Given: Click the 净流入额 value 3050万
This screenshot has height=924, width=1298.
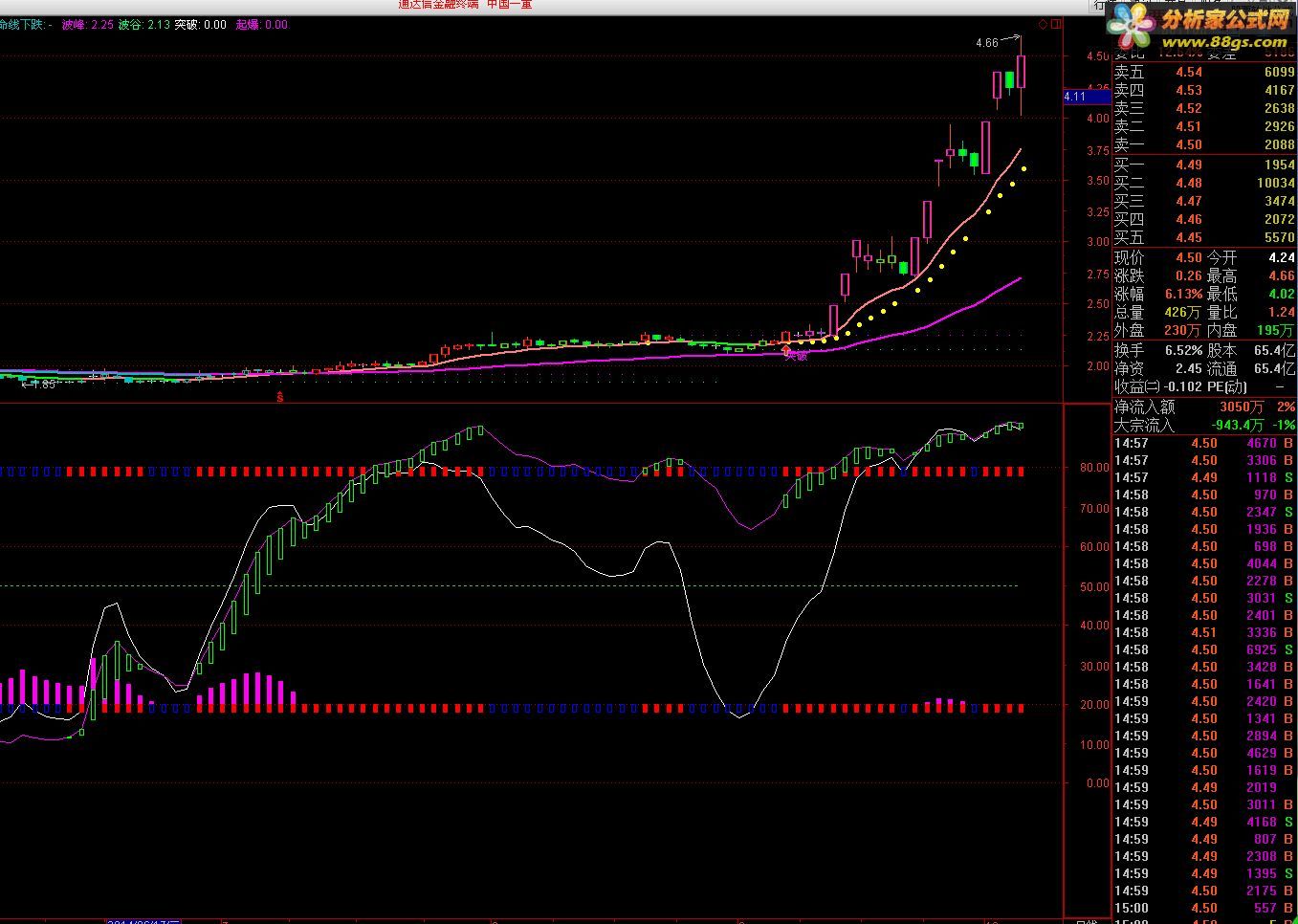Looking at the screenshot, I should click(x=1242, y=407).
